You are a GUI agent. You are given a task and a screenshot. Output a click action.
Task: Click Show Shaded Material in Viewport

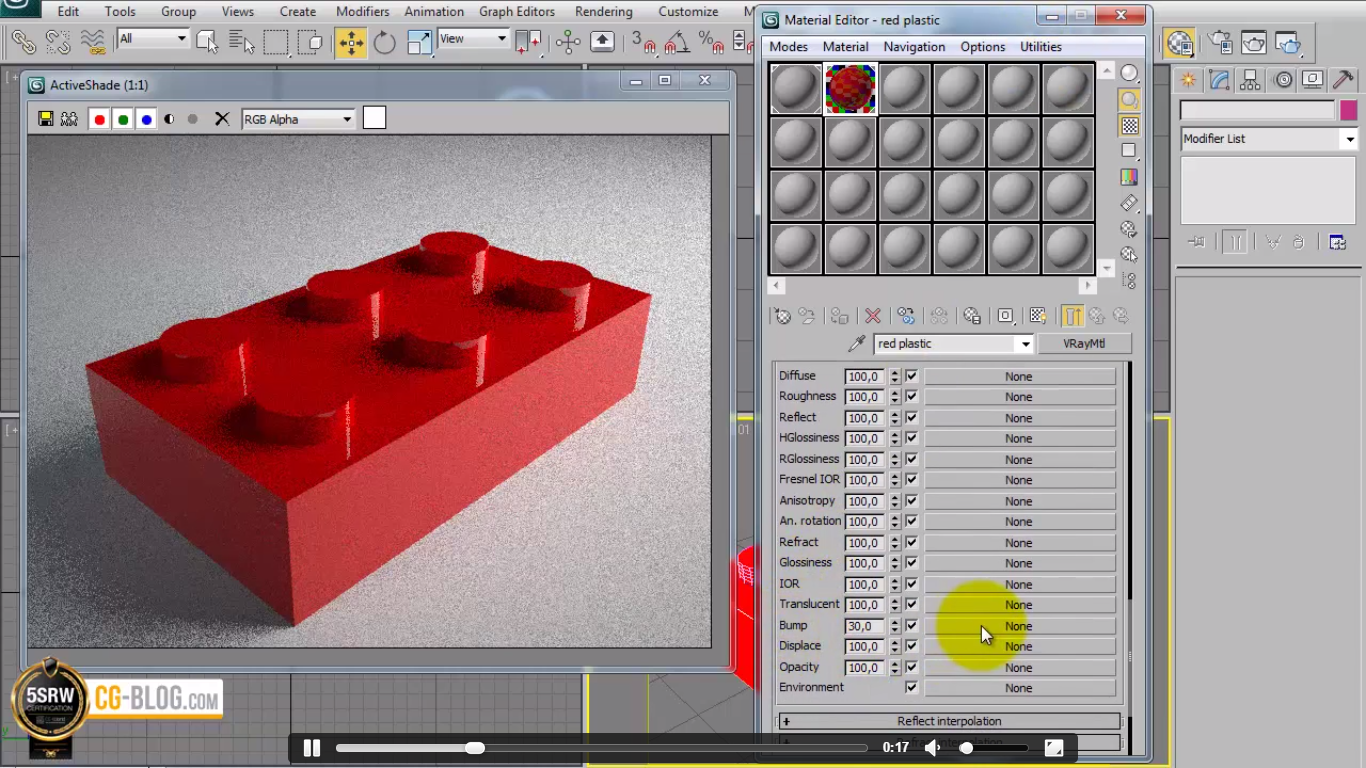tap(1038, 316)
